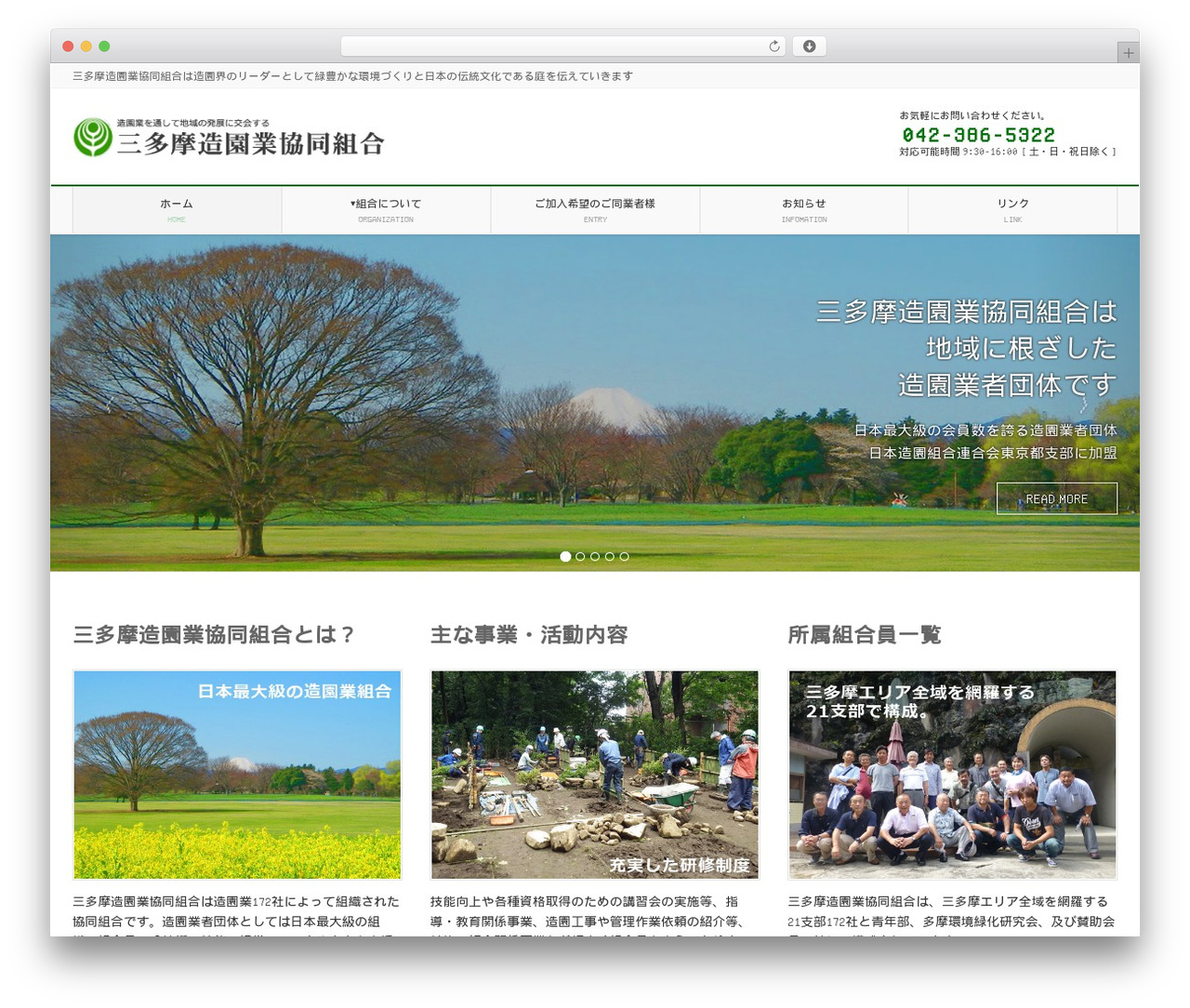Open the 充実した研修制度 thumbnail image
The width and height of the screenshot is (1190, 1008).
[x=595, y=775]
